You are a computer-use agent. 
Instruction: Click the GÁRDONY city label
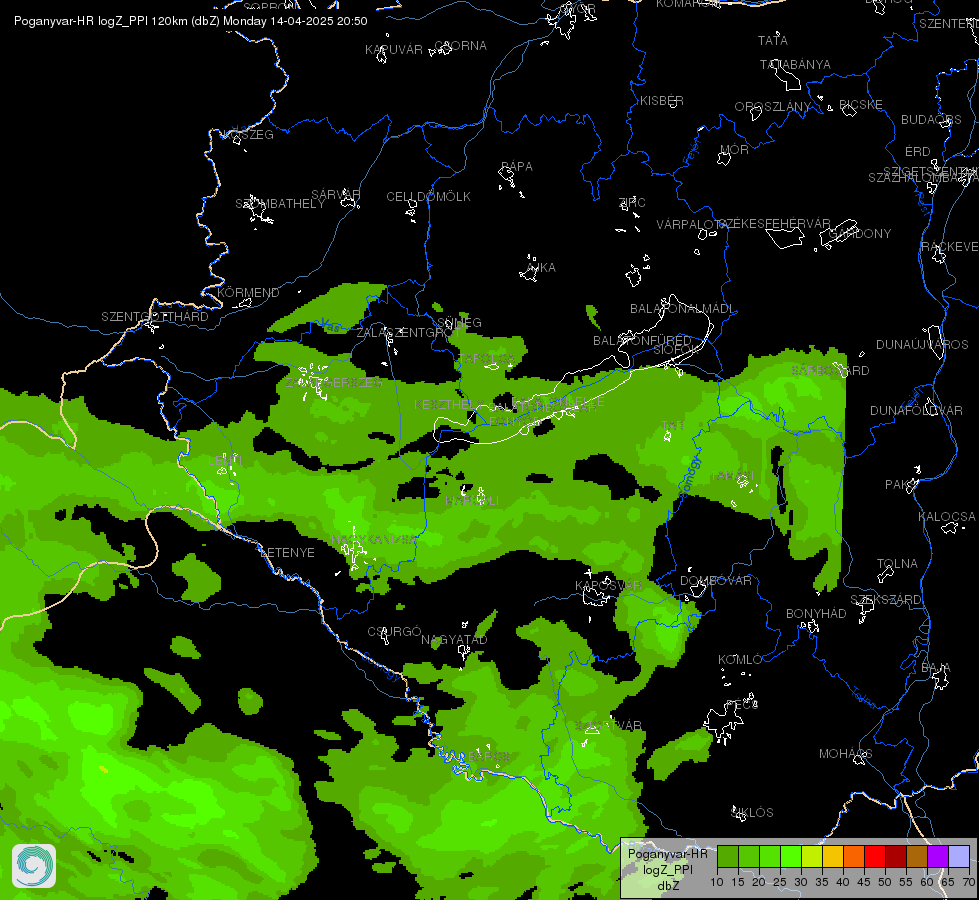coord(860,234)
